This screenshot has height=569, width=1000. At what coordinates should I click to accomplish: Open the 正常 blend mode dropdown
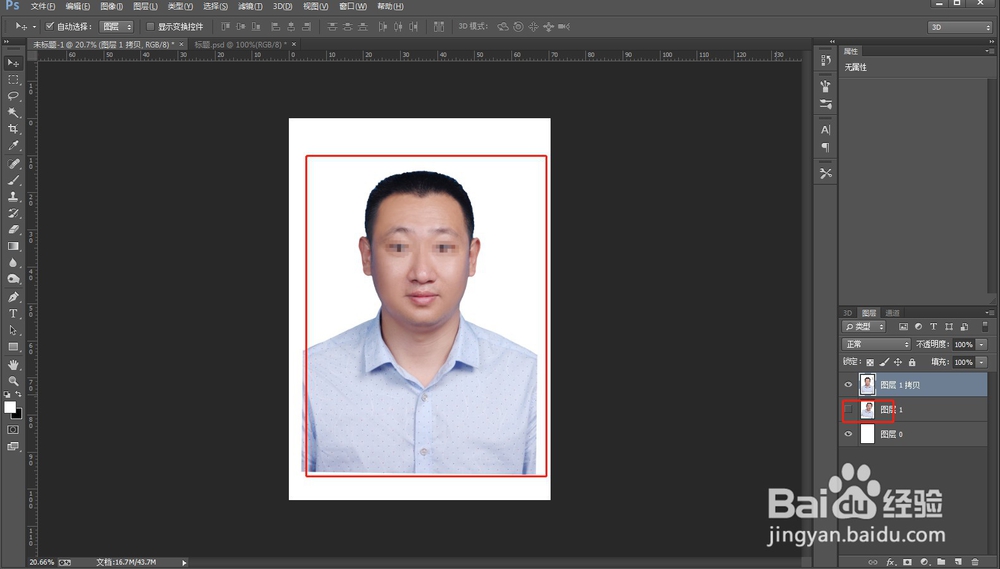click(876, 344)
